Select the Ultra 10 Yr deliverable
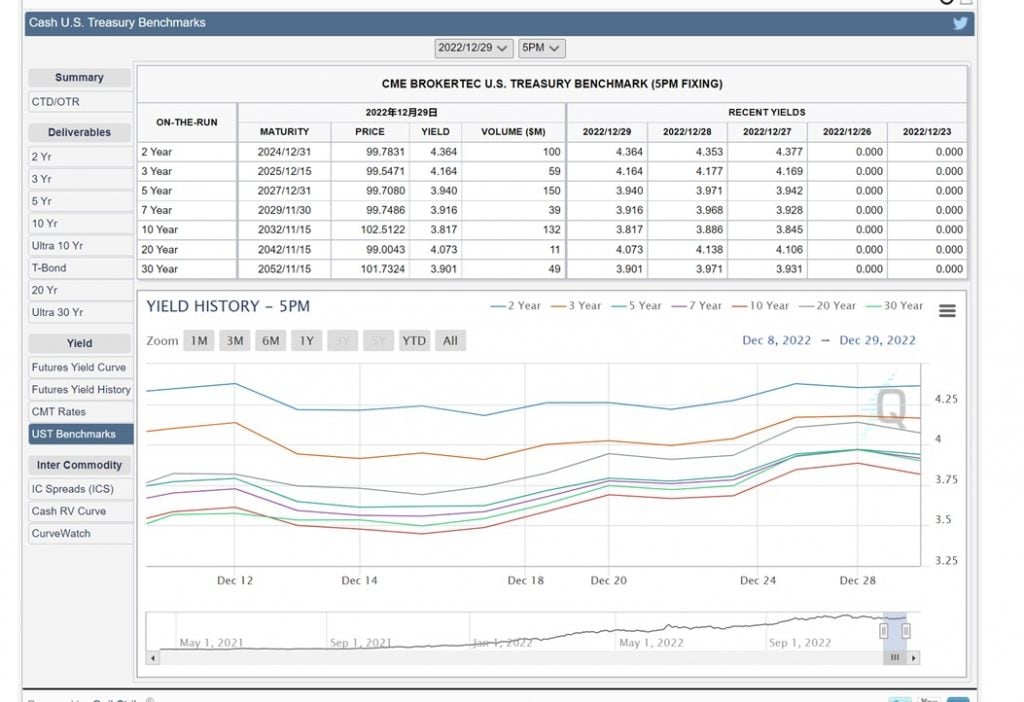 point(80,246)
